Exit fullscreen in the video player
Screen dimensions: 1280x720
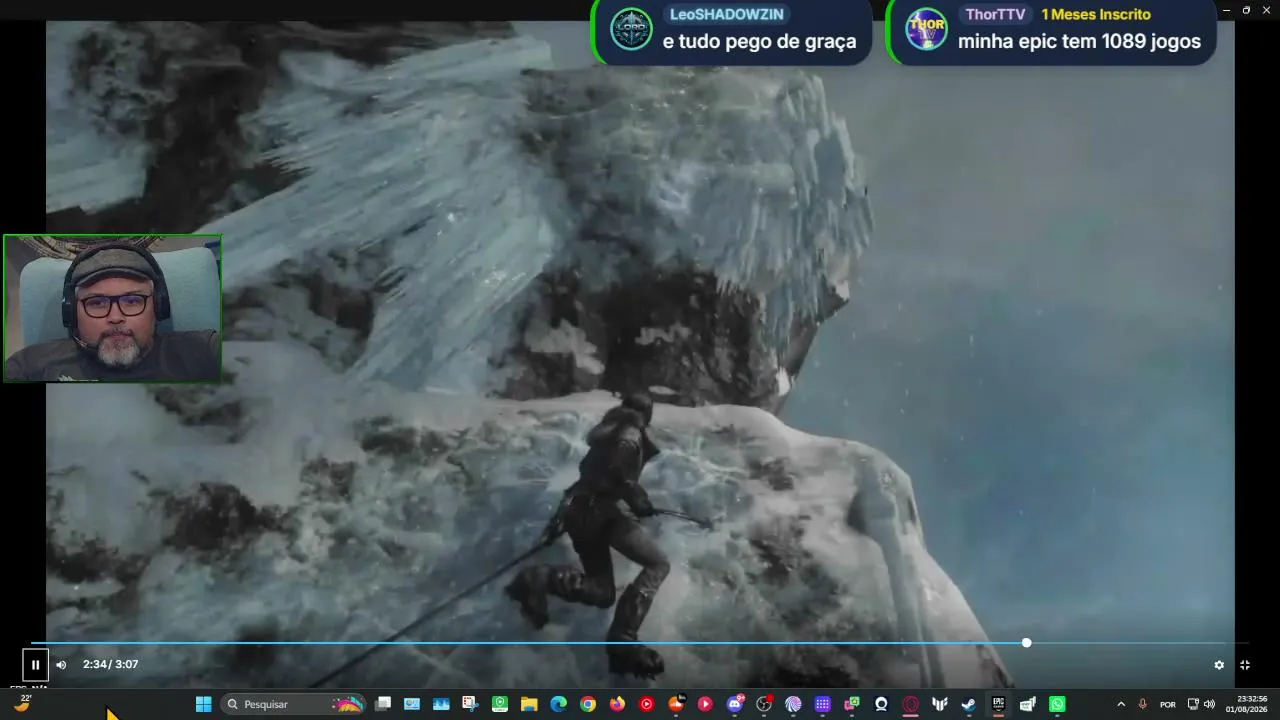pyautogui.click(x=1245, y=665)
